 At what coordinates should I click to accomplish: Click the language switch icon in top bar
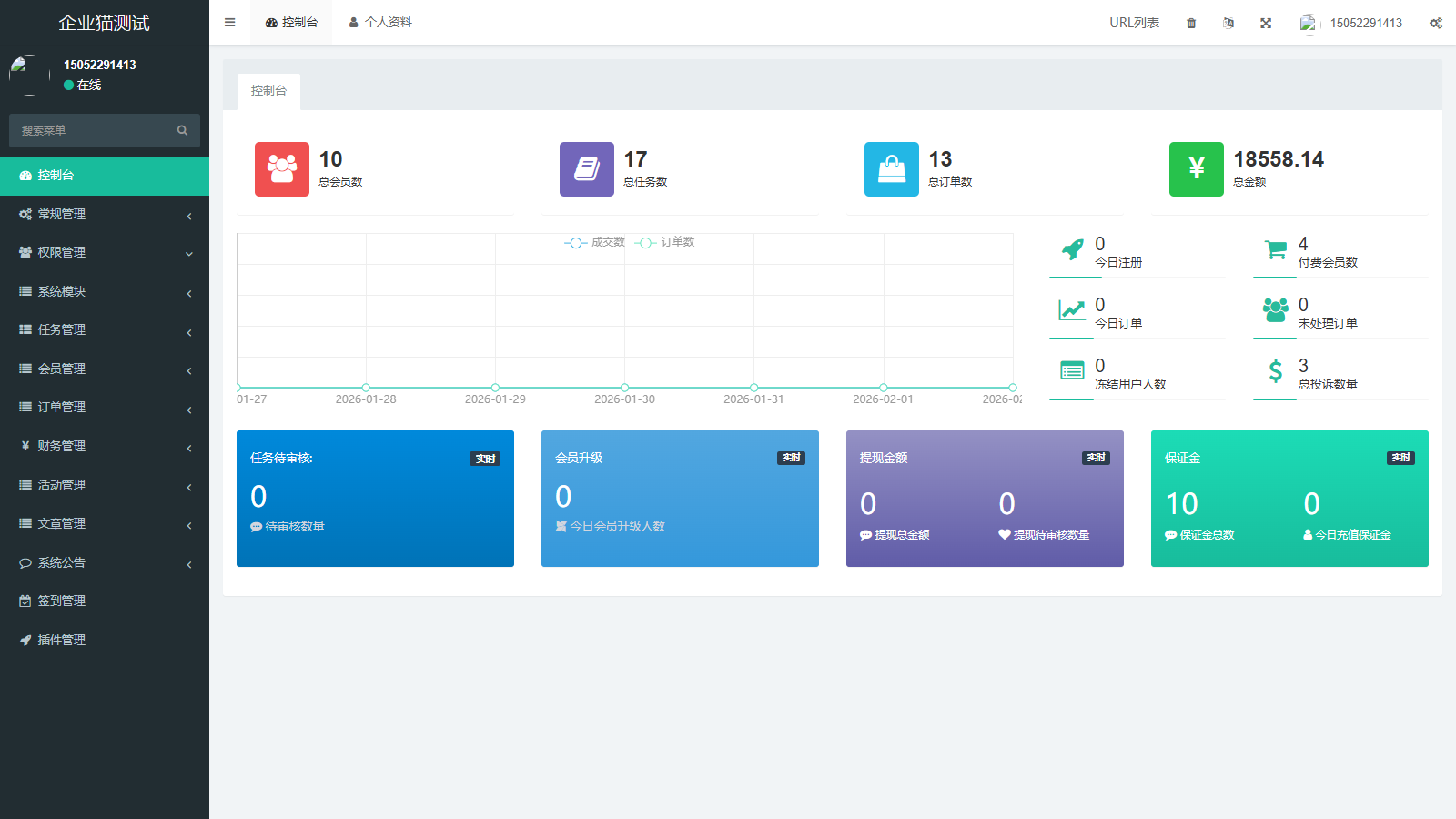pos(1228,23)
